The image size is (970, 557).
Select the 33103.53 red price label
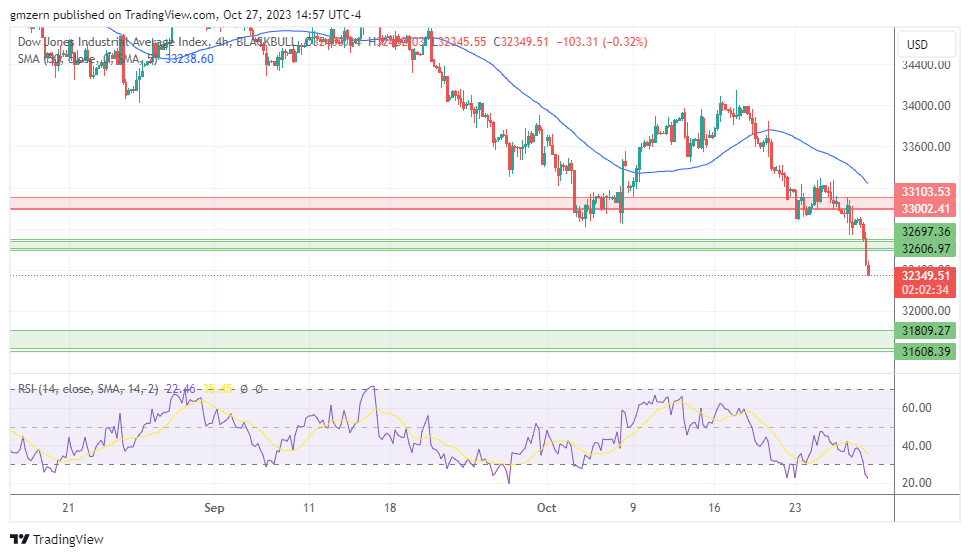[925, 192]
